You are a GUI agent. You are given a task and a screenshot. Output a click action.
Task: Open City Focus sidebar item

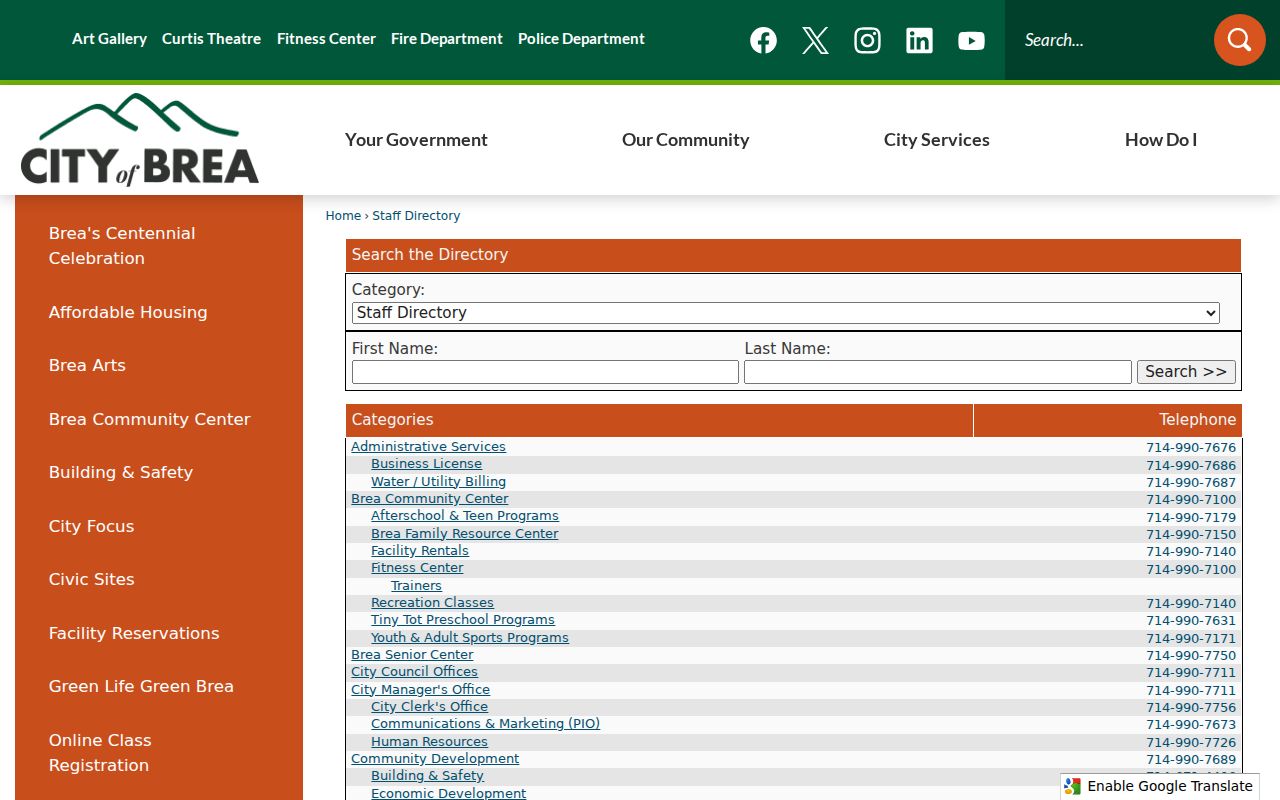tap(91, 526)
